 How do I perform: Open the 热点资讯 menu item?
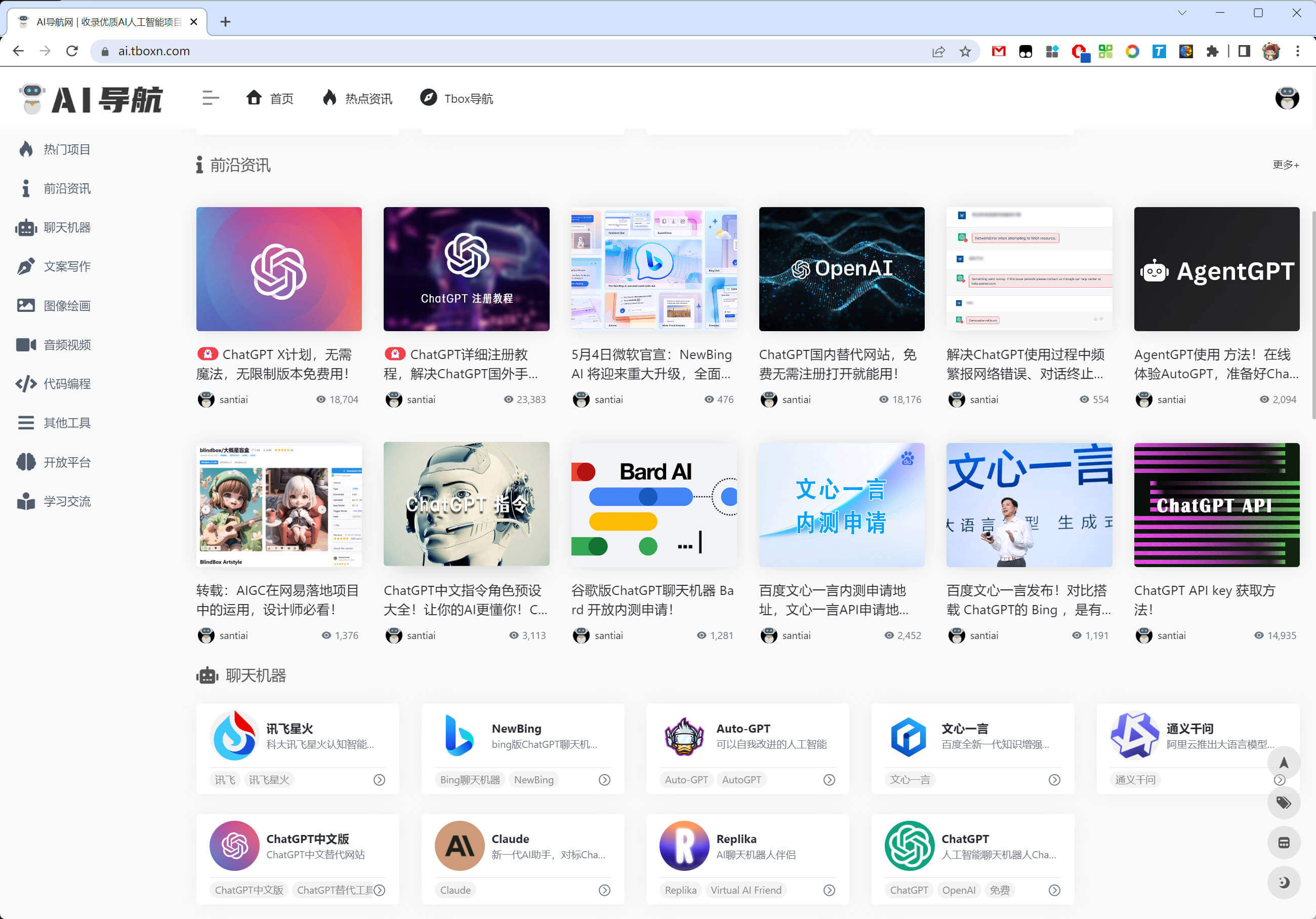pyautogui.click(x=356, y=98)
